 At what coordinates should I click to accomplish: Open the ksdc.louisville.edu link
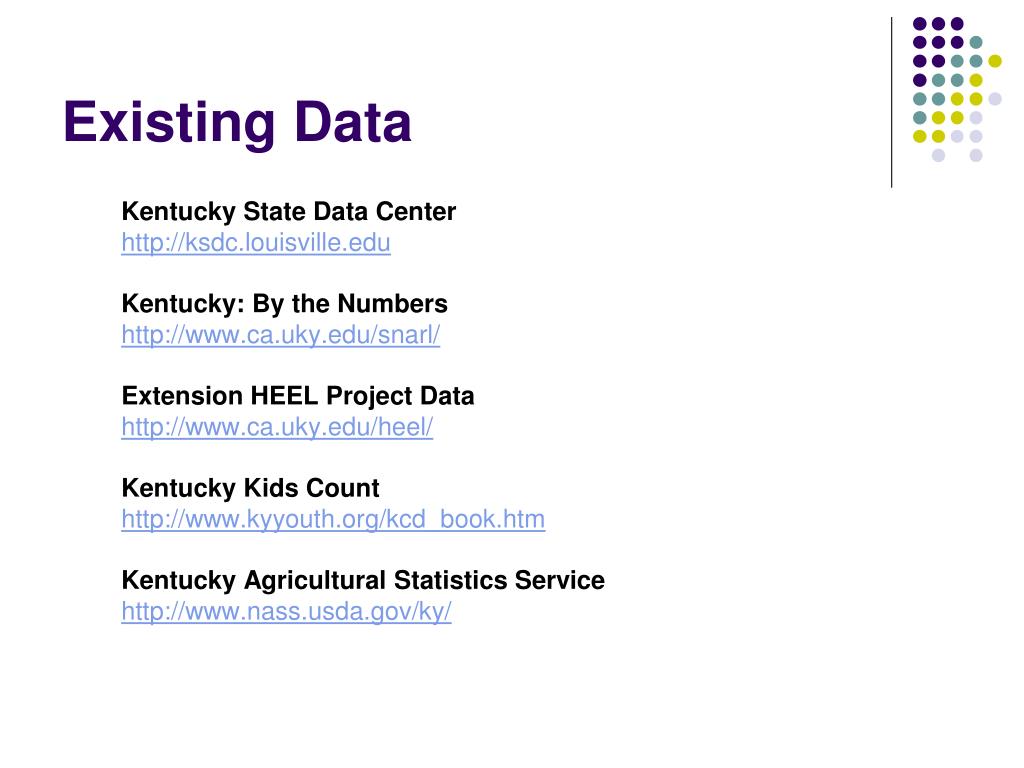[256, 243]
